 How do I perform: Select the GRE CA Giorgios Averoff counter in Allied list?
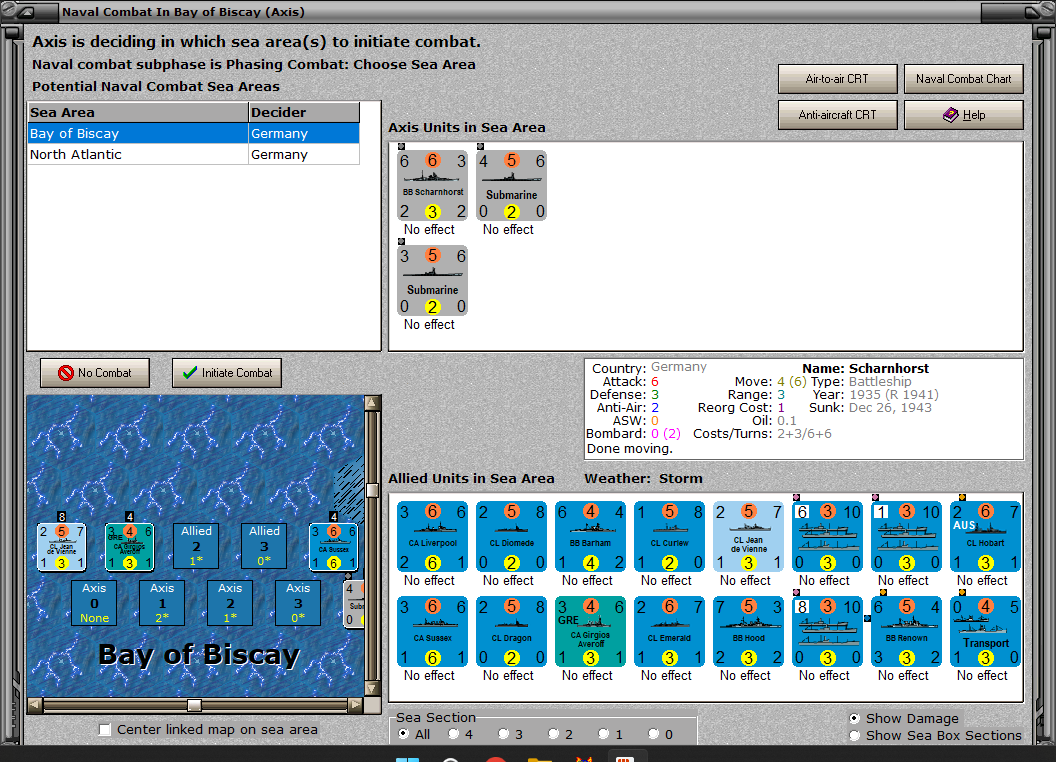coord(590,632)
